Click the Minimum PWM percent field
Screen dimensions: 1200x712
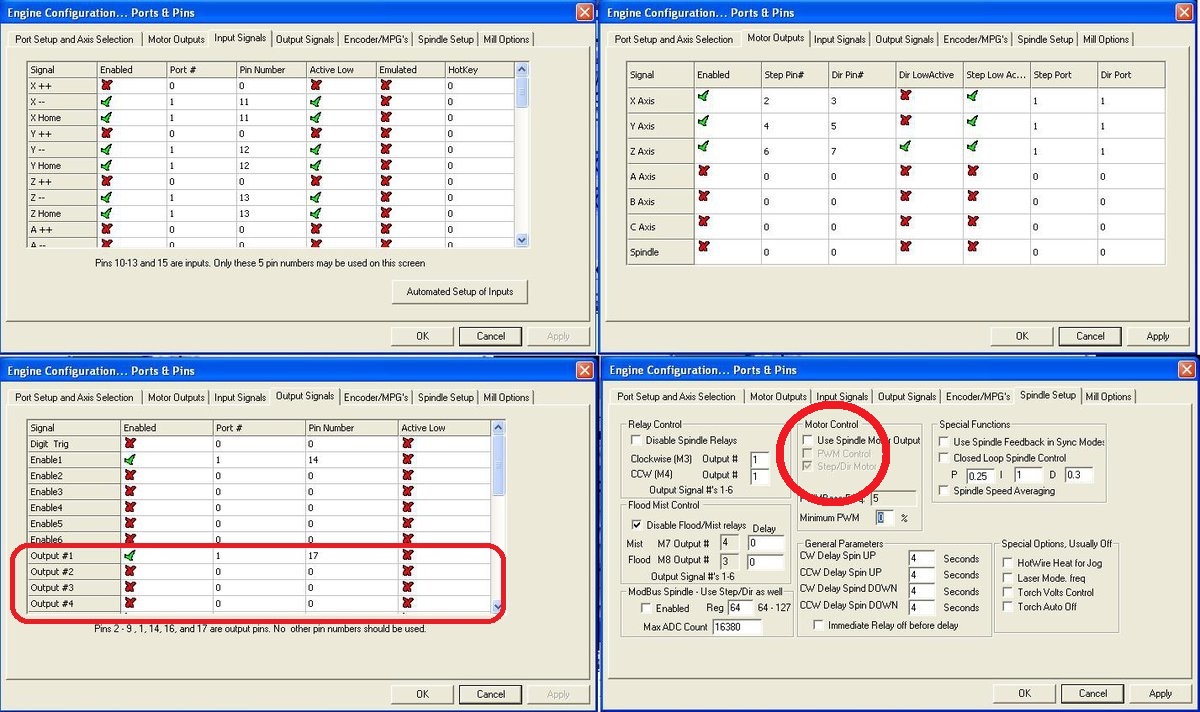click(885, 517)
